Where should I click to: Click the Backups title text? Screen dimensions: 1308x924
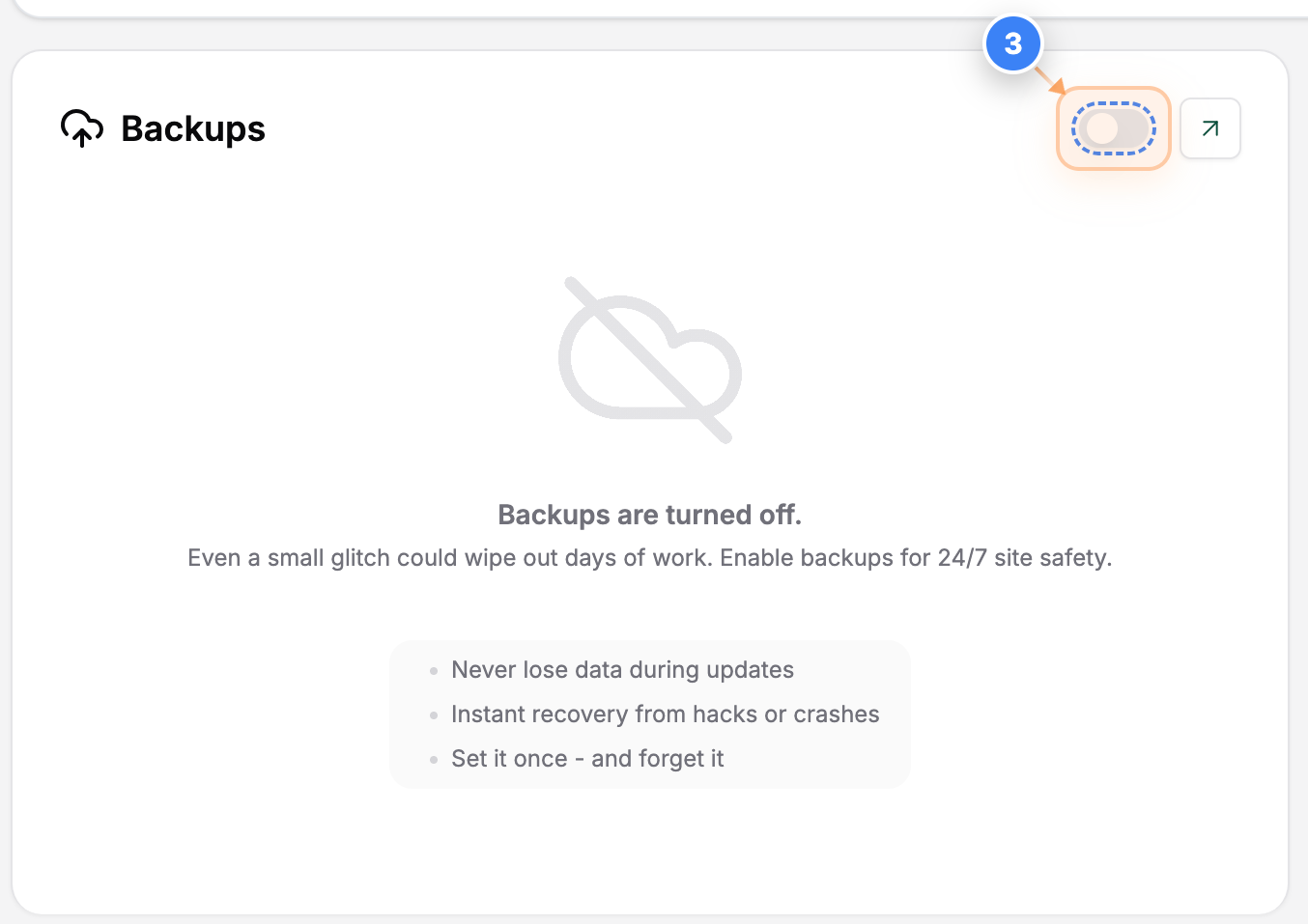[x=192, y=128]
